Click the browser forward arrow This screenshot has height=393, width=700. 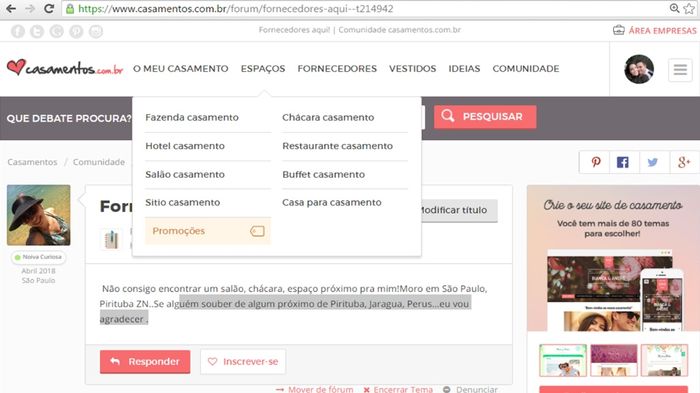(29, 8)
